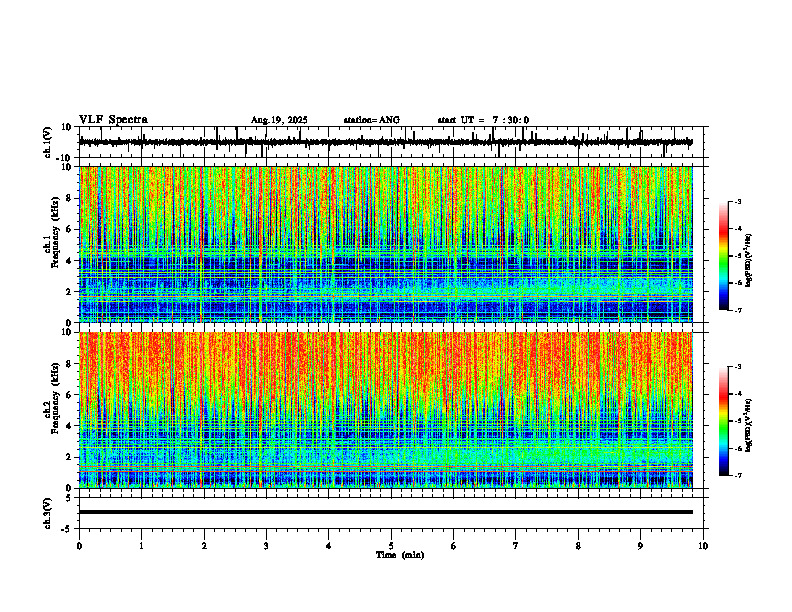Click the log(PSD) label beside ch.1 color bar

point(749,260)
